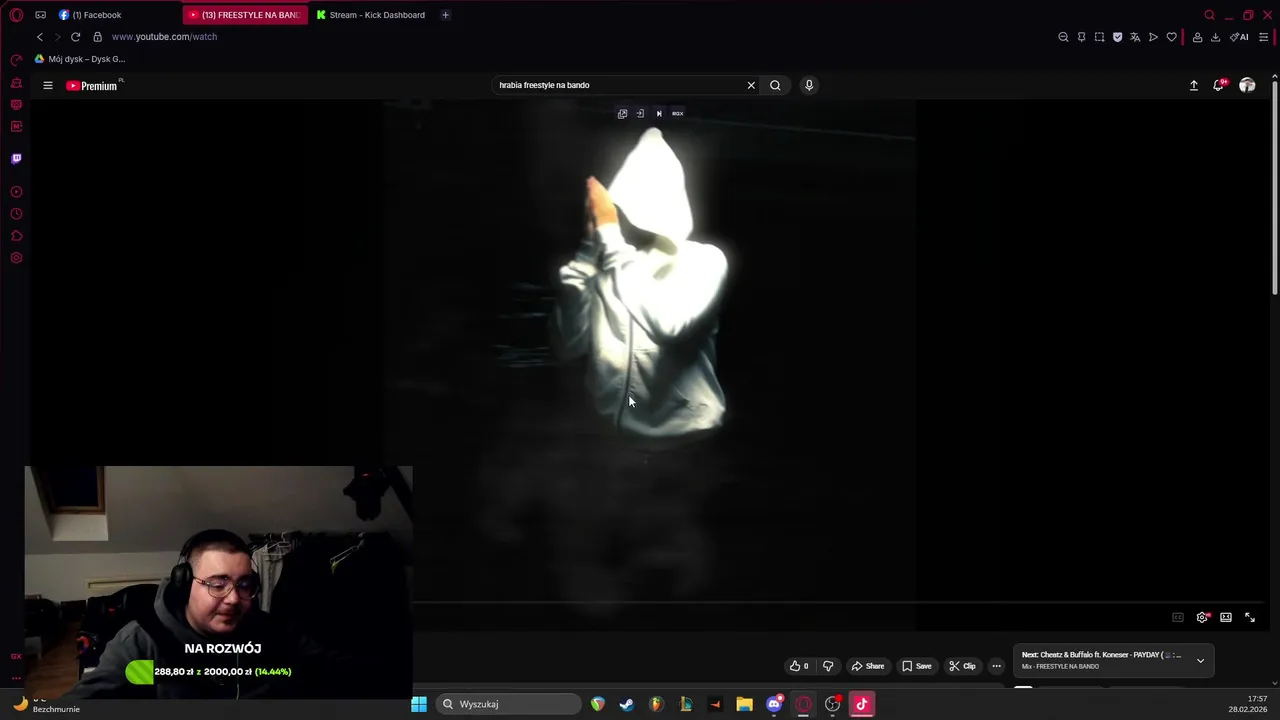Screen dimensions: 1280x720
Task: Focus the address bar with youtube.com/watch
Action: click(x=164, y=37)
